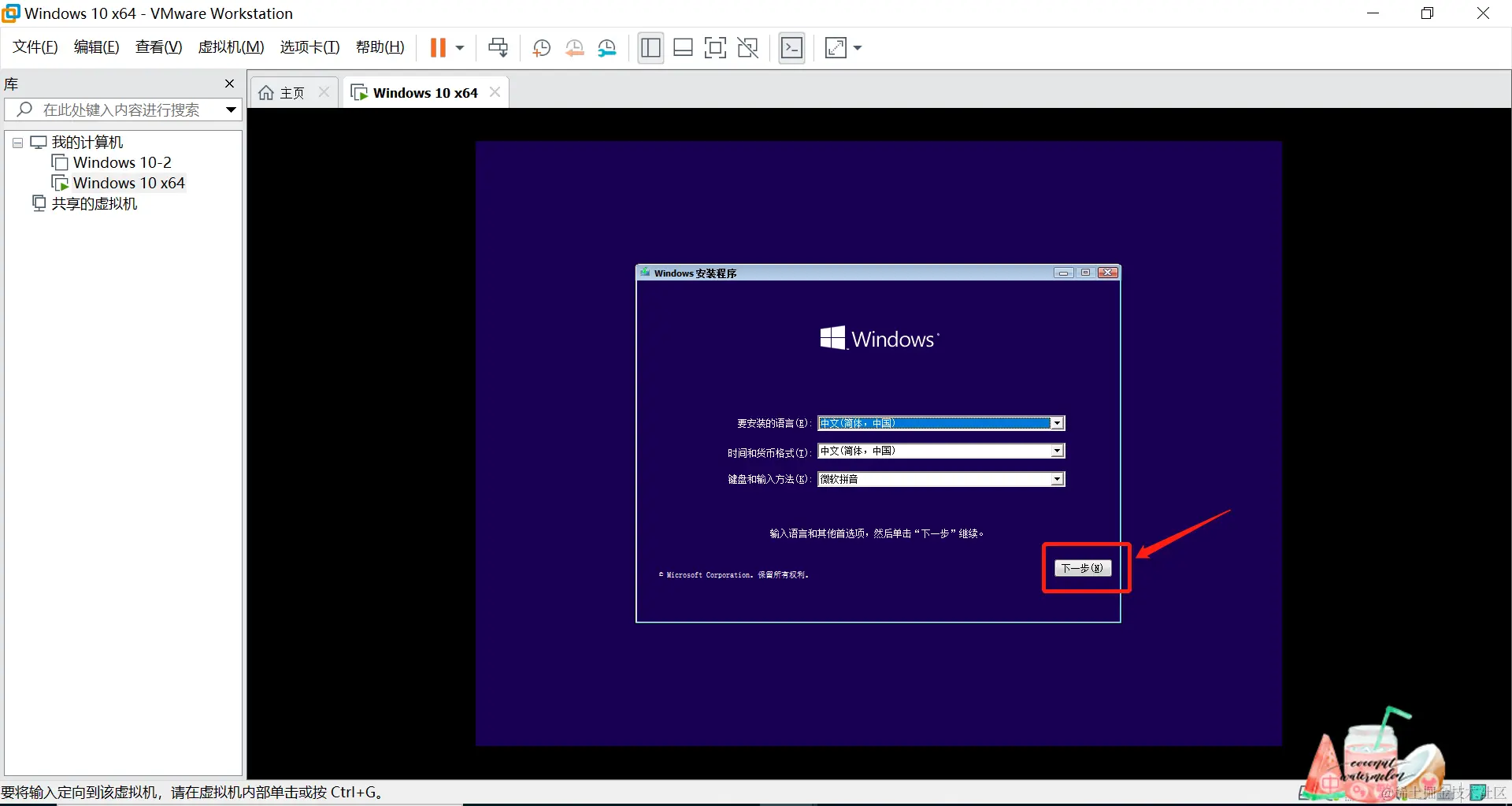This screenshot has height=806, width=1512.
Task: Pause the running virtual machine
Action: pyautogui.click(x=438, y=48)
